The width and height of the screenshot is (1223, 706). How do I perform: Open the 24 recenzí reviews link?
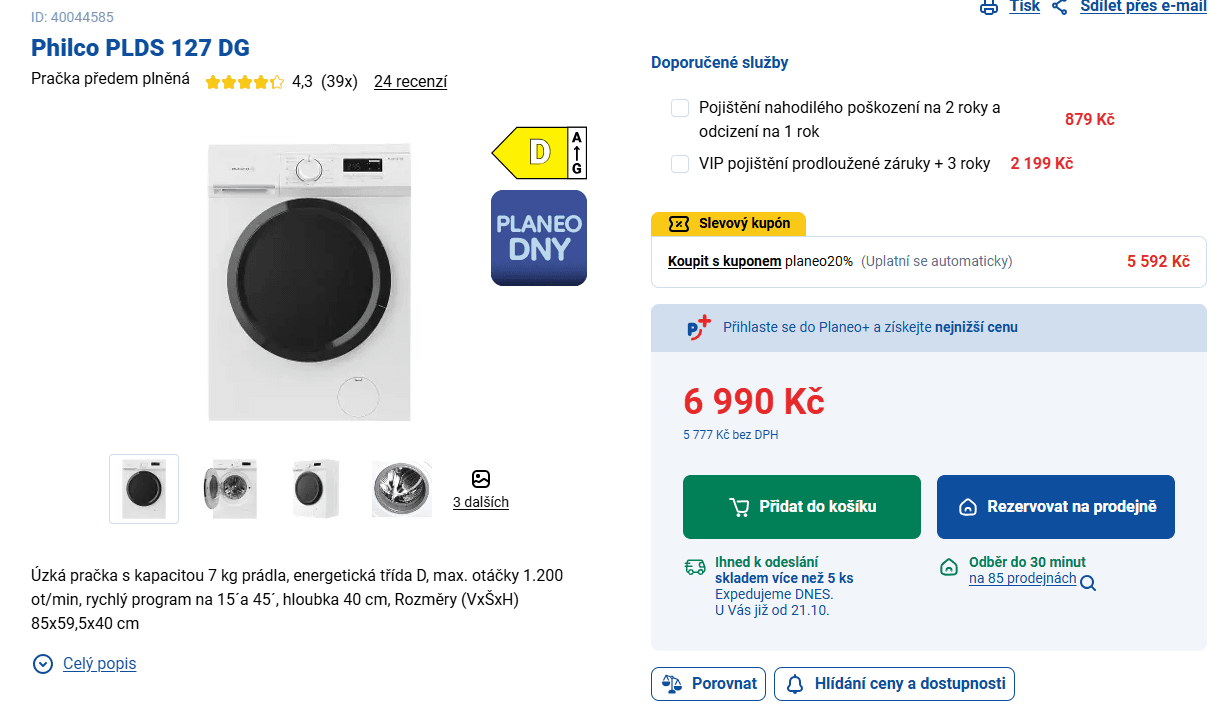click(x=410, y=82)
